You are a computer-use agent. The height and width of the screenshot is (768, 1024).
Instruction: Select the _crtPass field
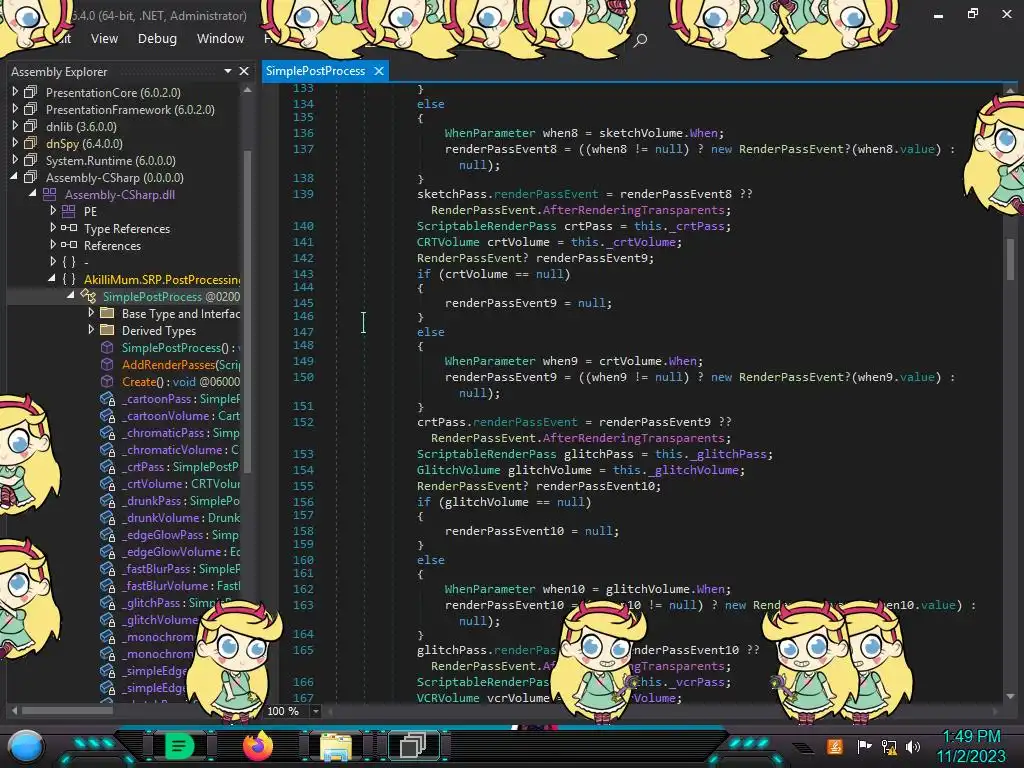pos(180,466)
